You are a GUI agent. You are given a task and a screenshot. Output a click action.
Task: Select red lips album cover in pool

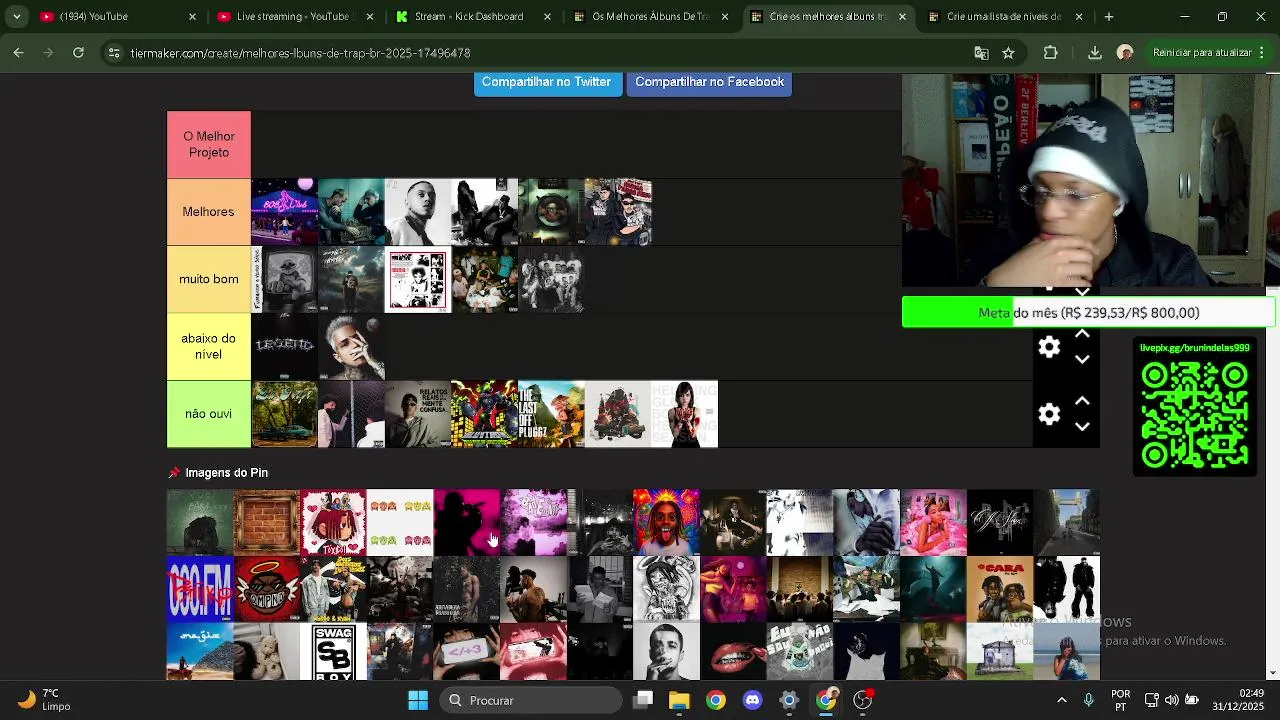click(x=733, y=652)
